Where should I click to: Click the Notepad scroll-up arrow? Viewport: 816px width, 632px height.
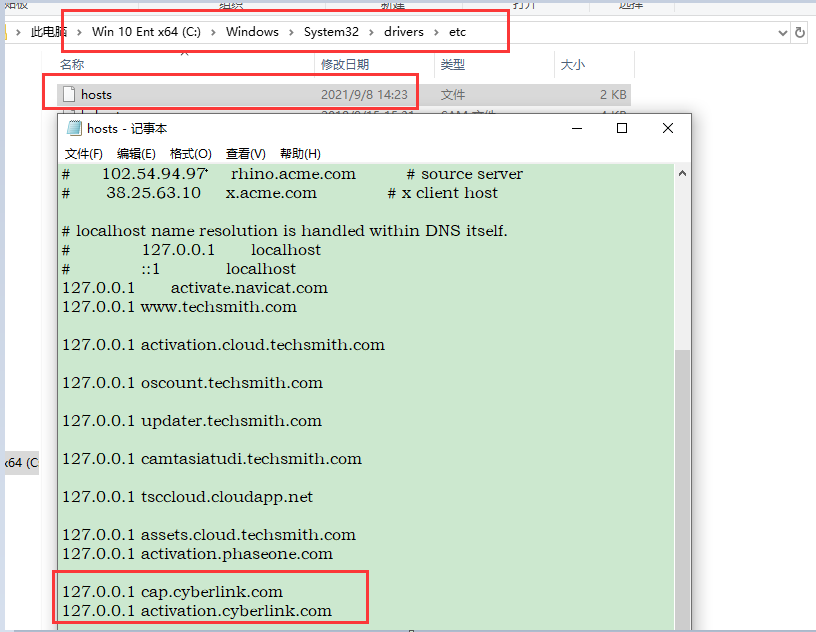pyautogui.click(x=682, y=173)
